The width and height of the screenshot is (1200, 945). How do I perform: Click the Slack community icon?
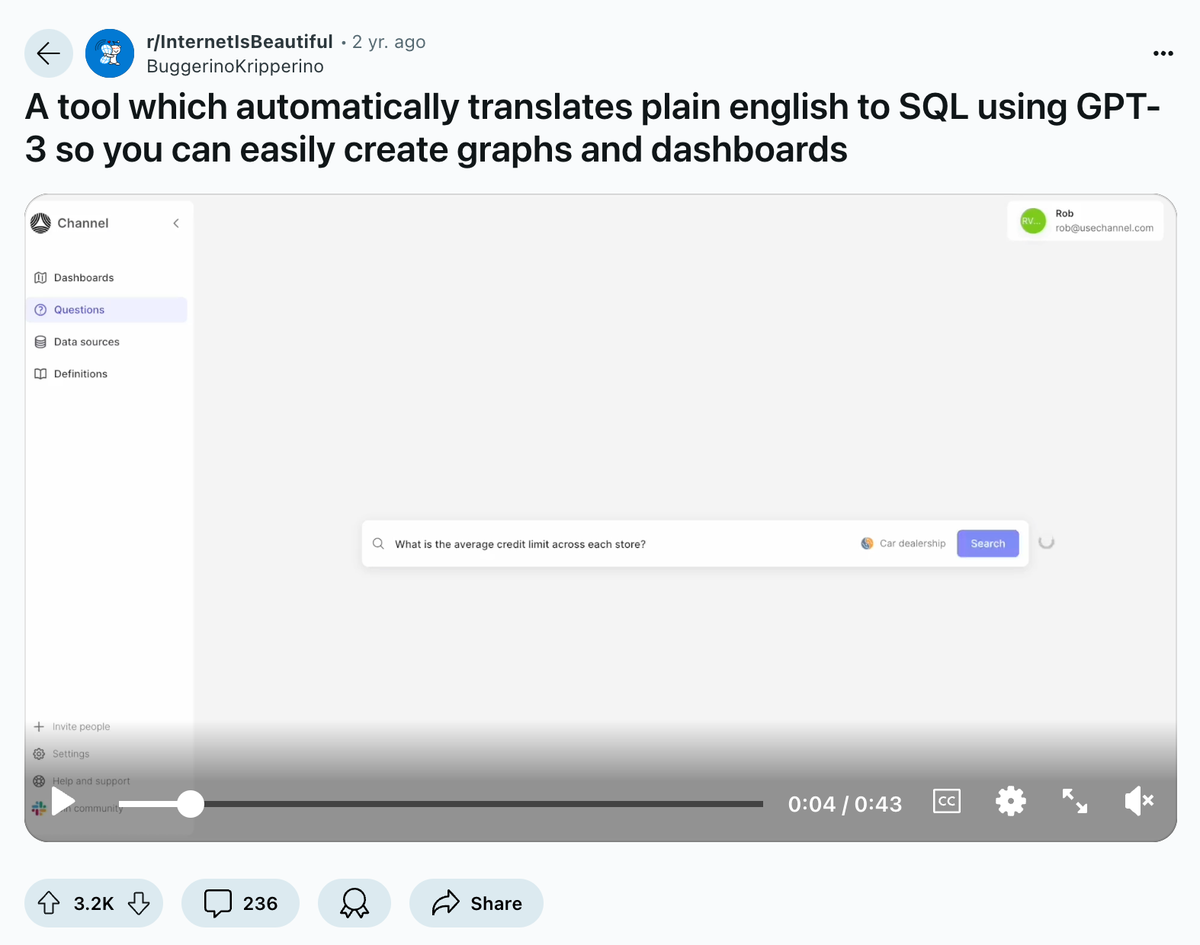39,808
